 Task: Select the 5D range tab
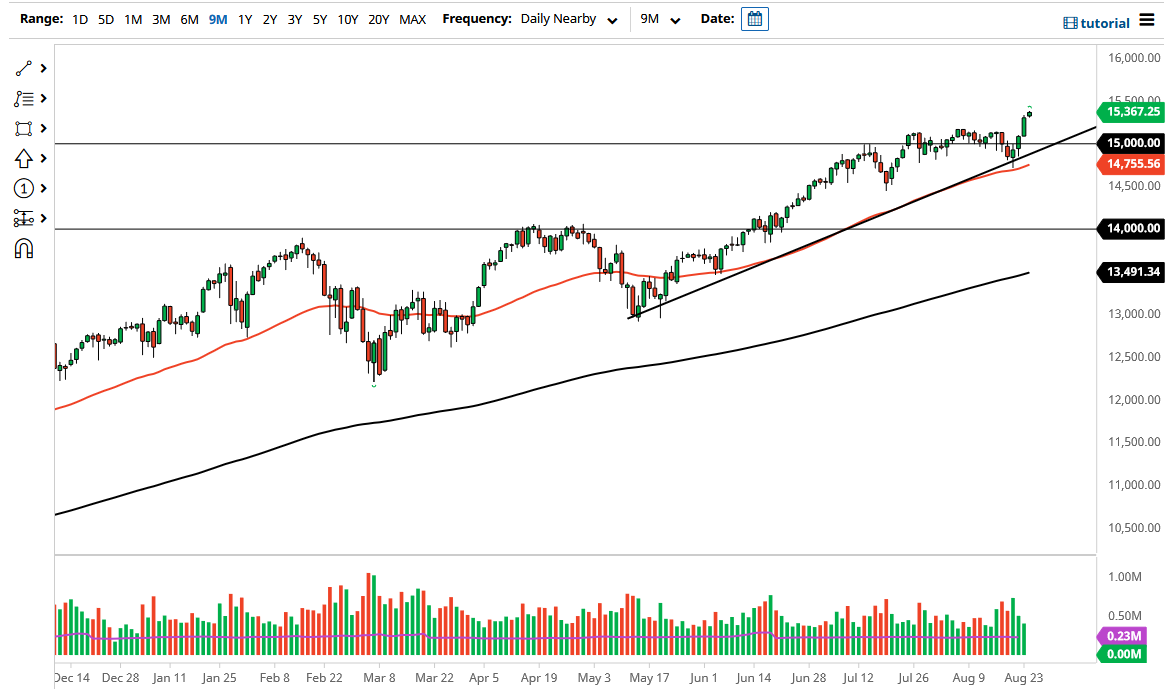click(x=105, y=19)
